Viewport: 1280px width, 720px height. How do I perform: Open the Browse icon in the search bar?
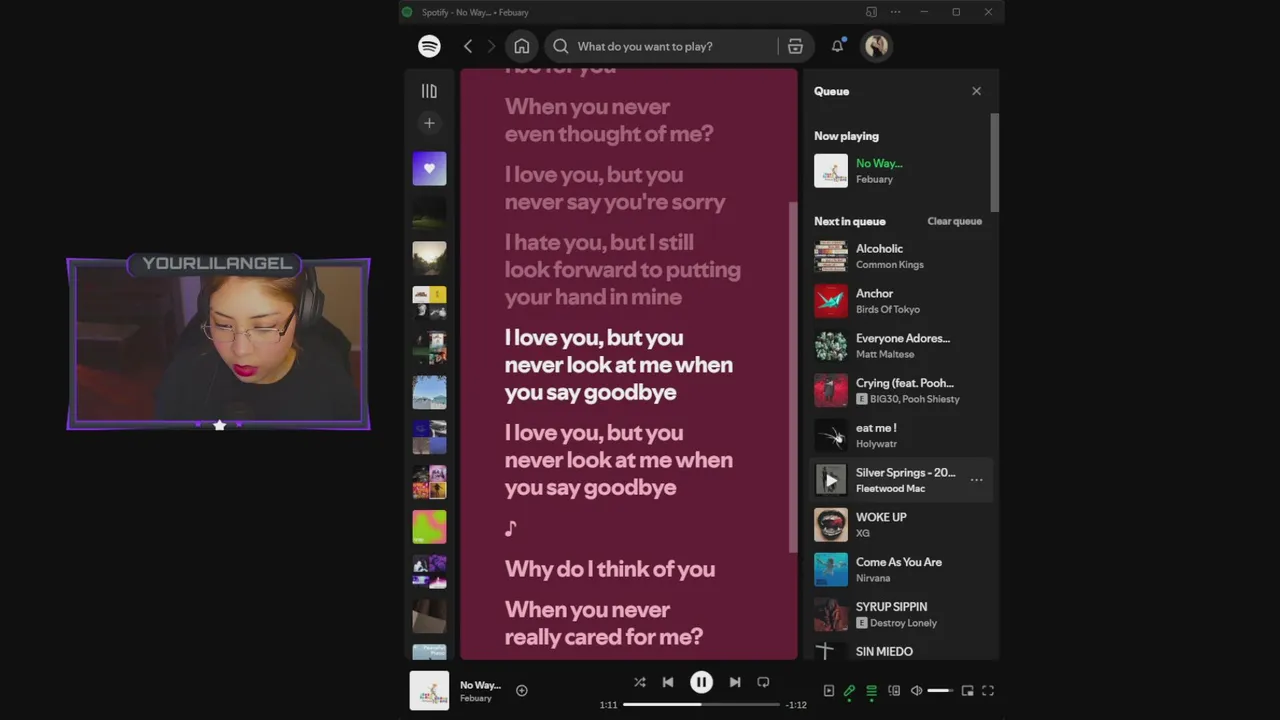click(795, 46)
